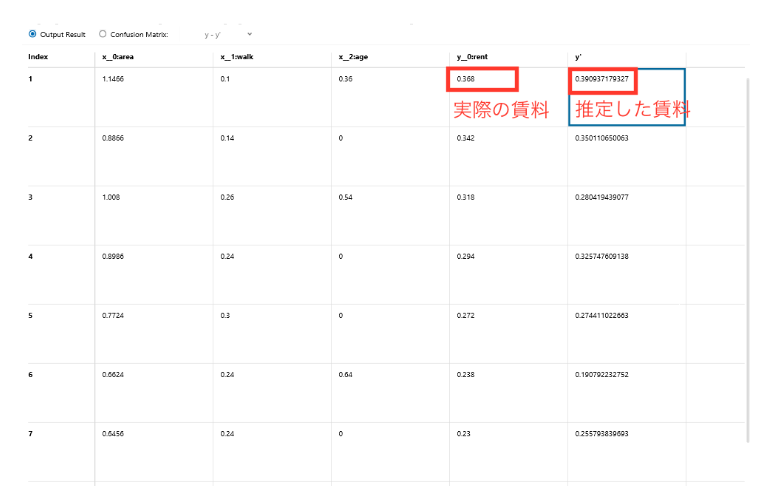Click index number 4 row
The image size is (778, 486).
coord(30,256)
